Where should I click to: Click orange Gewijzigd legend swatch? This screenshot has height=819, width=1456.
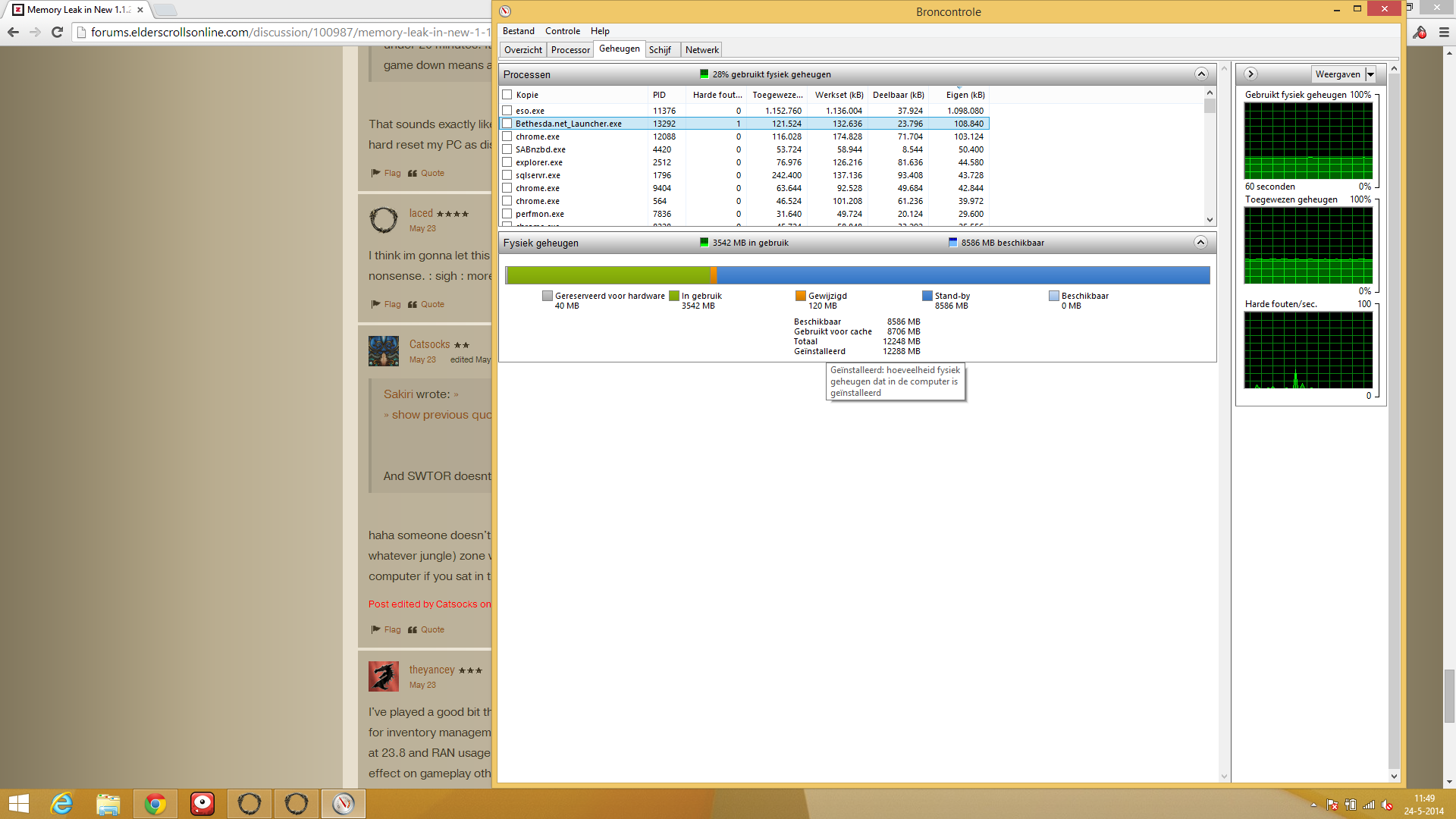pos(800,296)
